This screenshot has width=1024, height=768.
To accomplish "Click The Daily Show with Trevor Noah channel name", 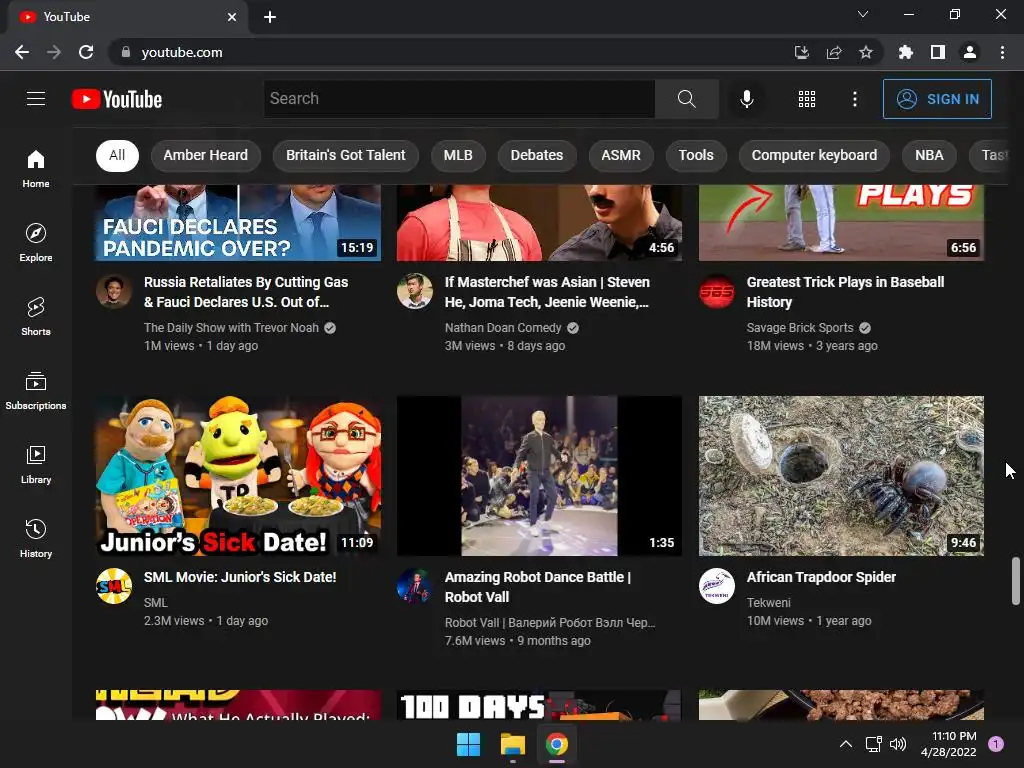I will tap(231, 328).
